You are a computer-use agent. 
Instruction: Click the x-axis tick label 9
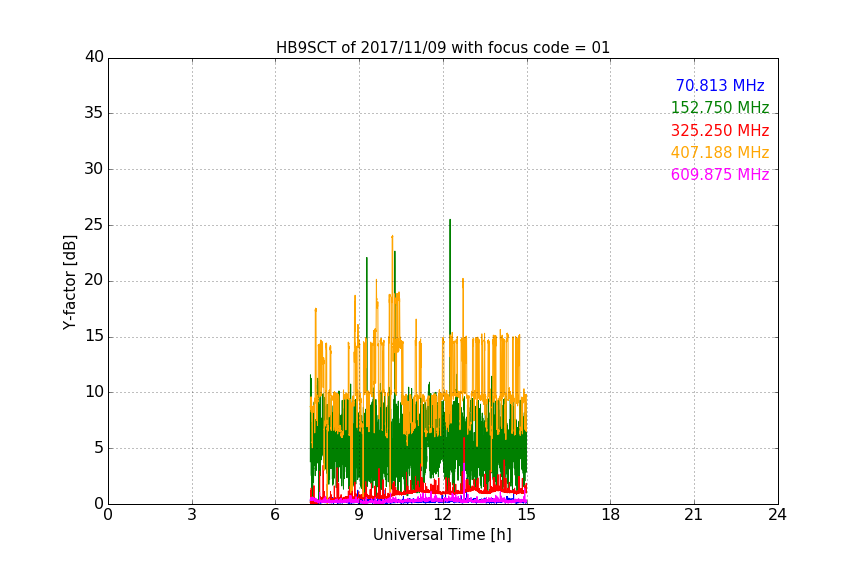click(359, 515)
